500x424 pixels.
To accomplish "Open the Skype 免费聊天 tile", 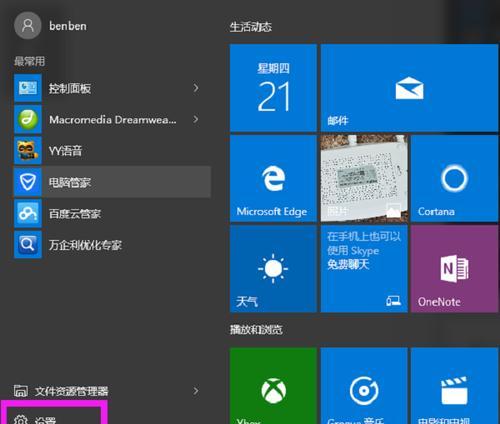I will (364, 269).
